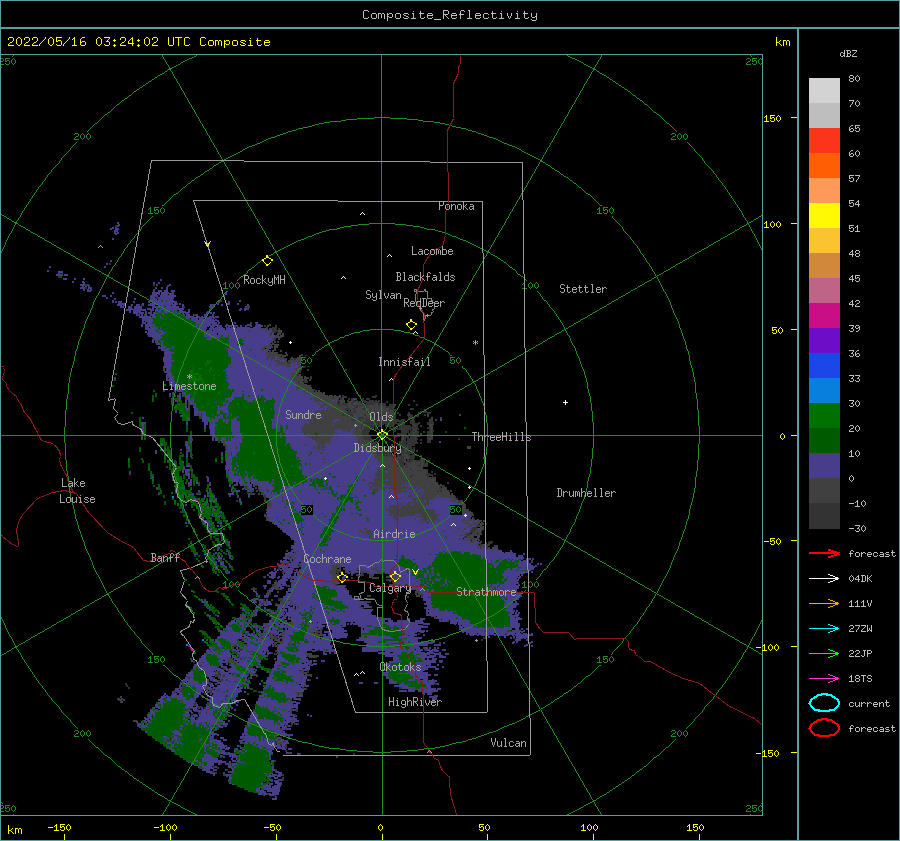Click the HighRiver city label
The width and height of the screenshot is (900, 841).
415,702
